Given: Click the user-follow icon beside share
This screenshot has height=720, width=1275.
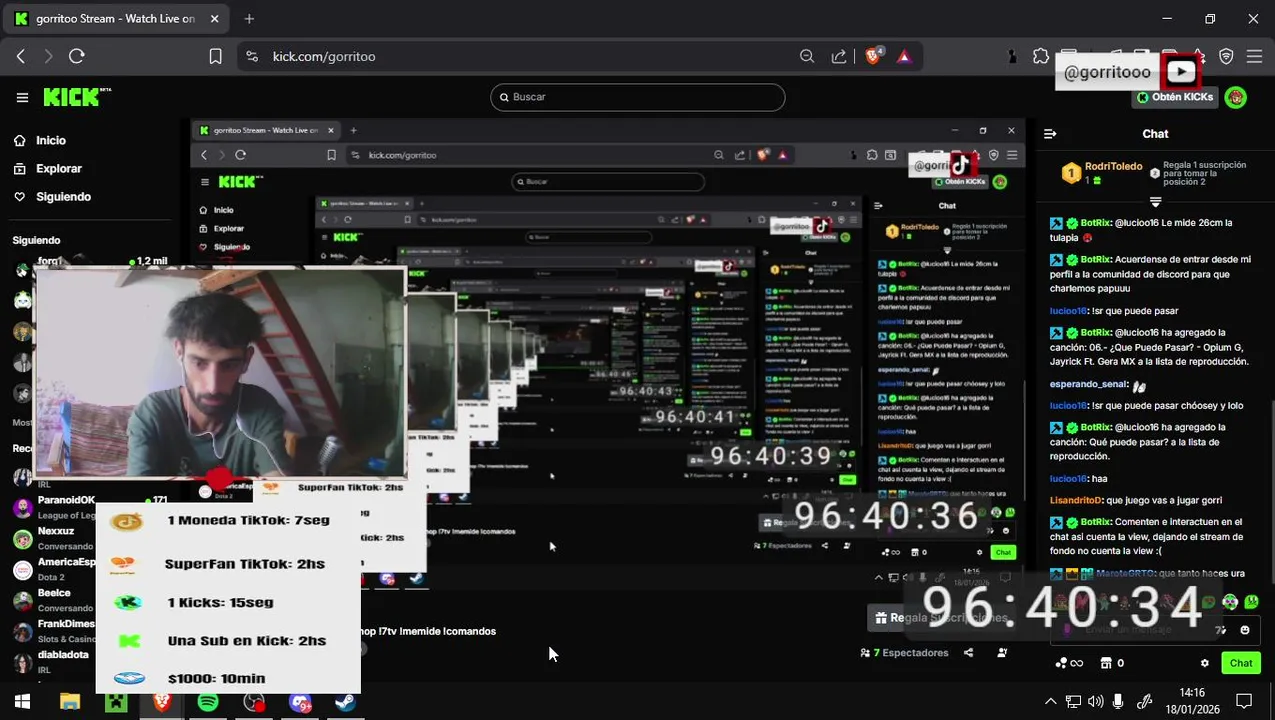Looking at the screenshot, I should point(1002,653).
